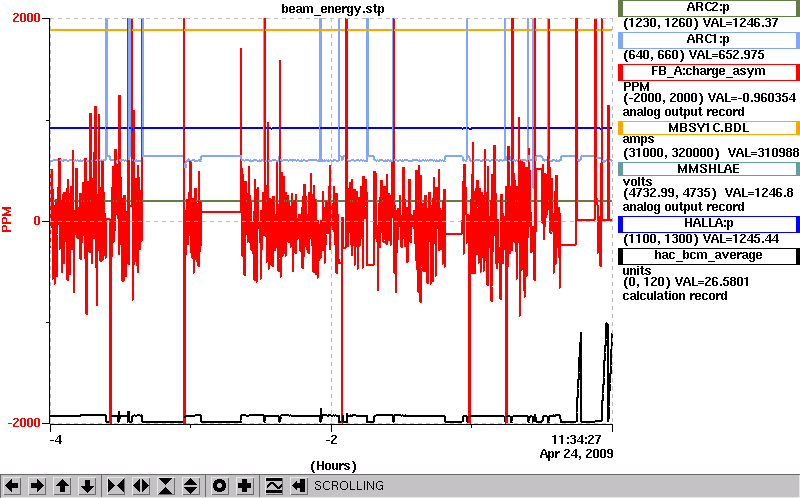Click the -2000 y-axis minimum label
The image size is (800, 498).
24,422
